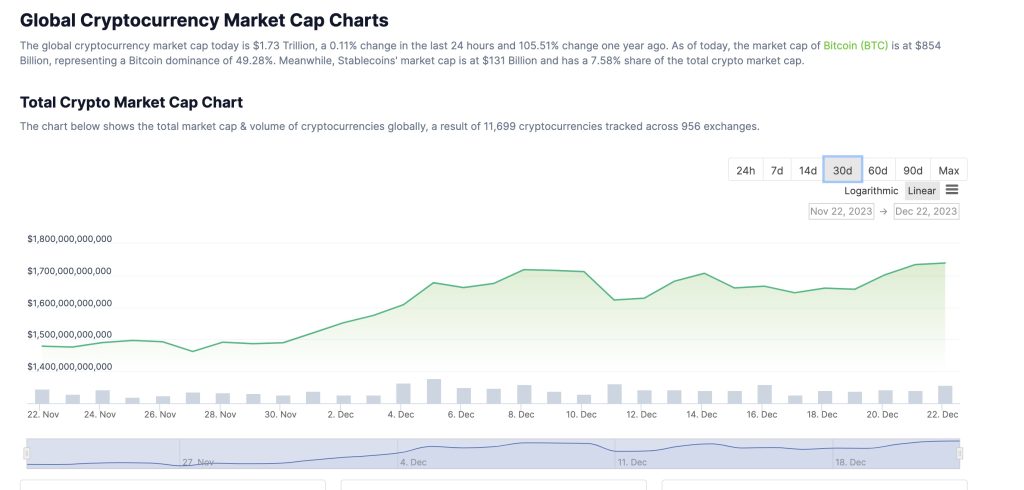1024x490 pixels.
Task: Switch chart to 7d range
Action: pyautogui.click(x=777, y=170)
